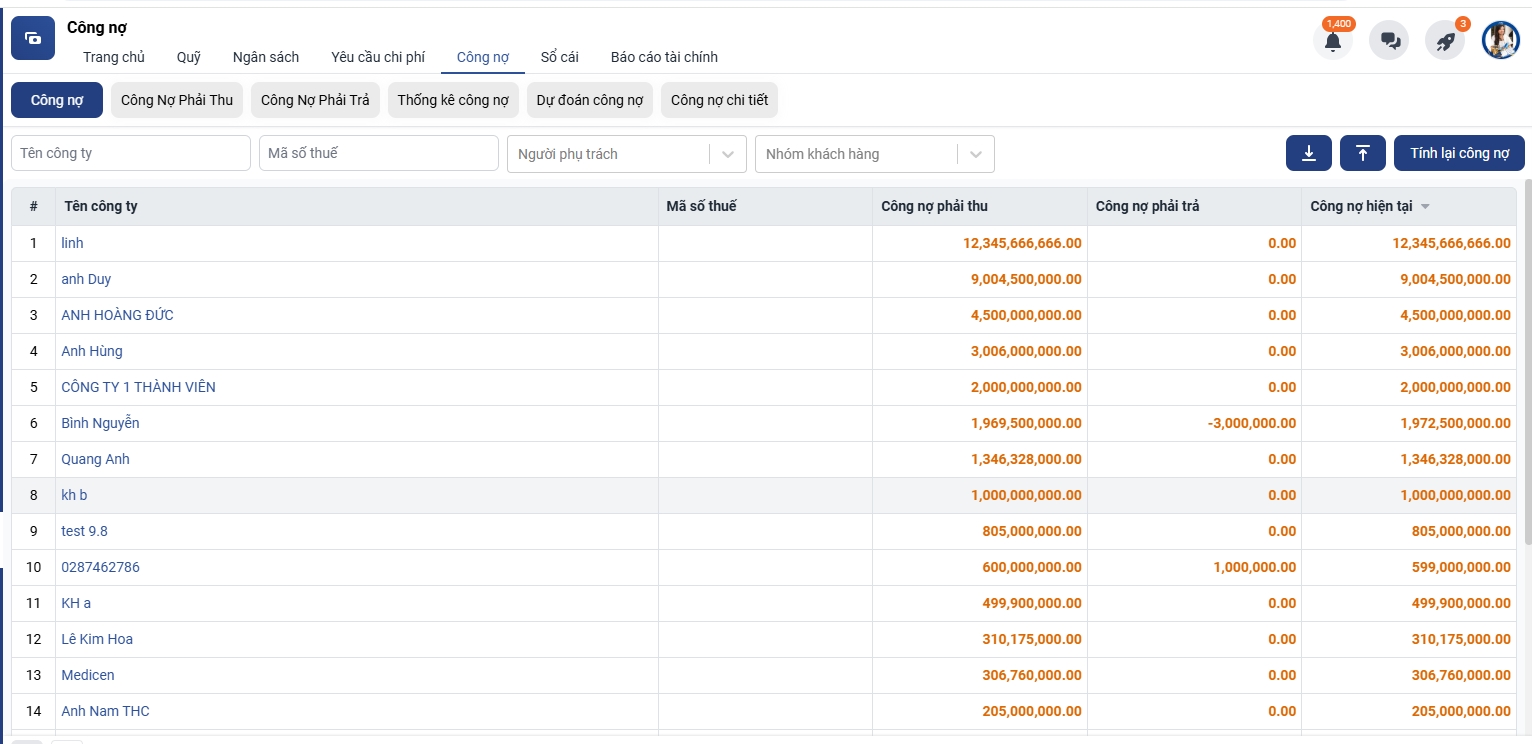Select the Công Nợ Phải Thu tab
The height and width of the screenshot is (744, 1532).
[x=177, y=100]
